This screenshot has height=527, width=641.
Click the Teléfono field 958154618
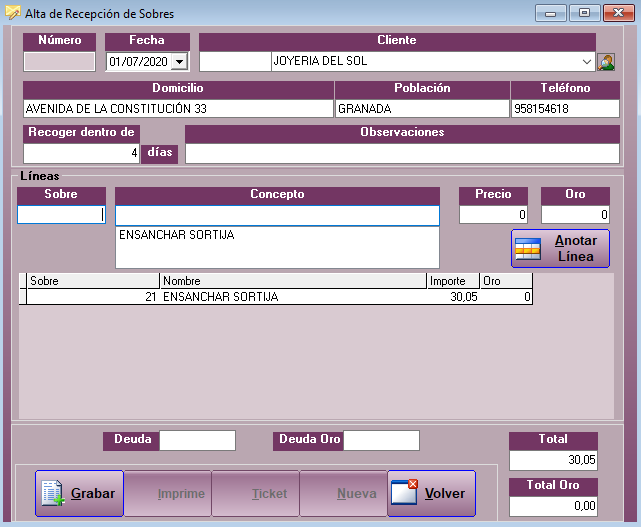565,109
